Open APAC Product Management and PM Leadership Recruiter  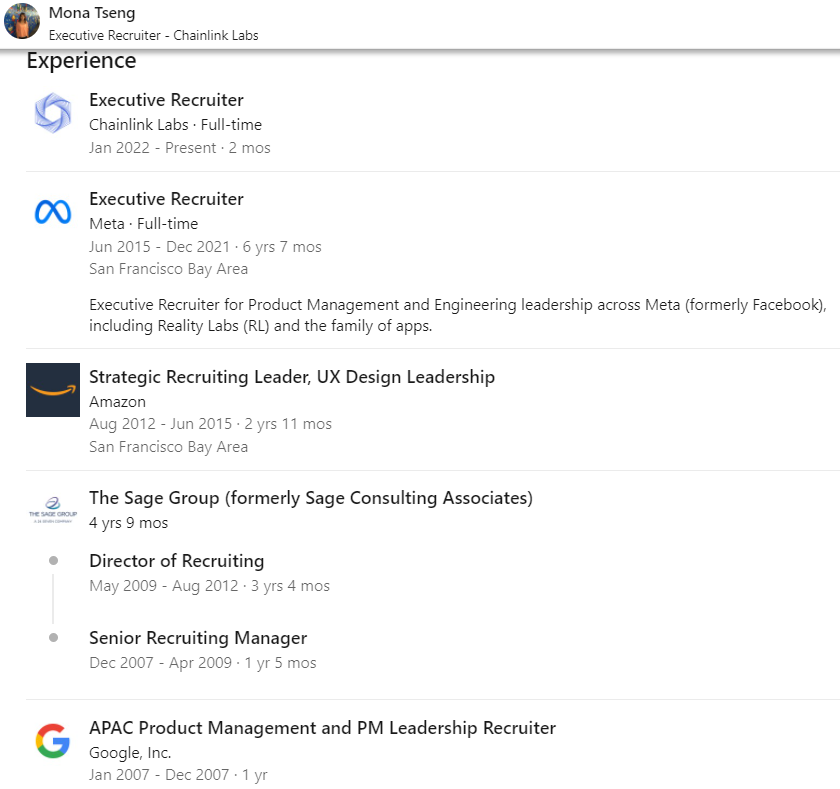click(x=322, y=728)
